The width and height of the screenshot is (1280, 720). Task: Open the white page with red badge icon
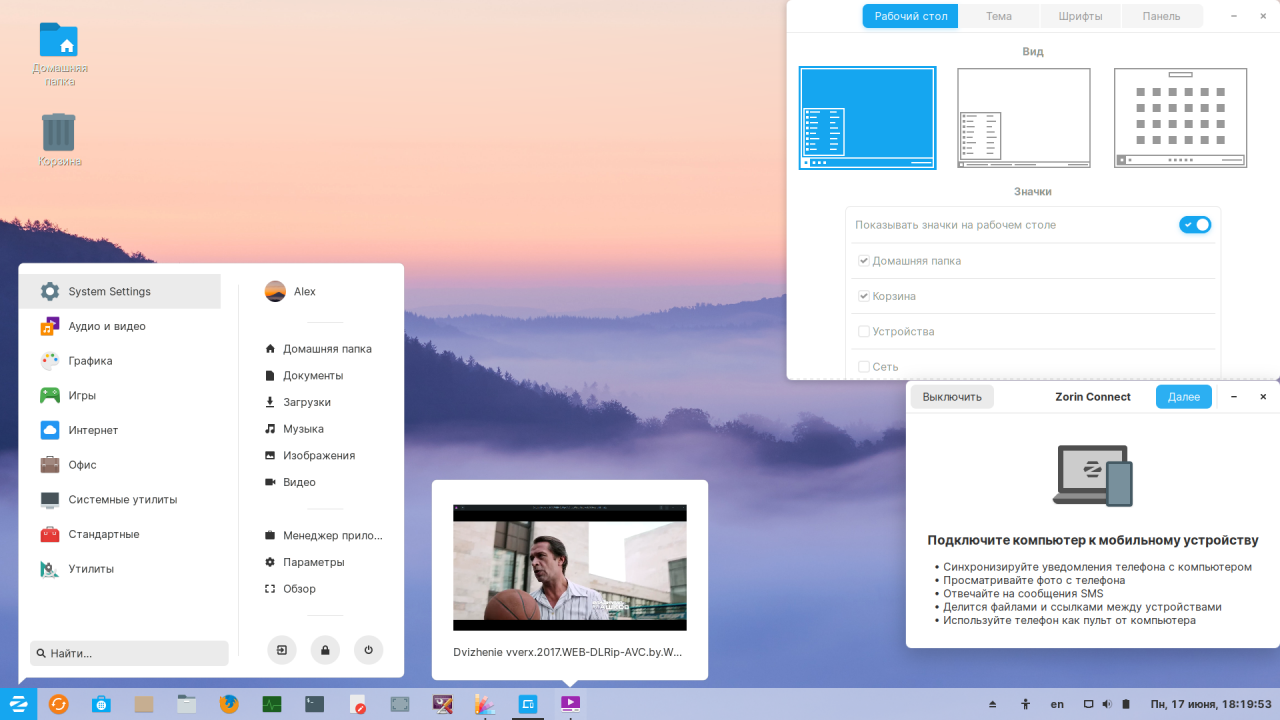357,704
